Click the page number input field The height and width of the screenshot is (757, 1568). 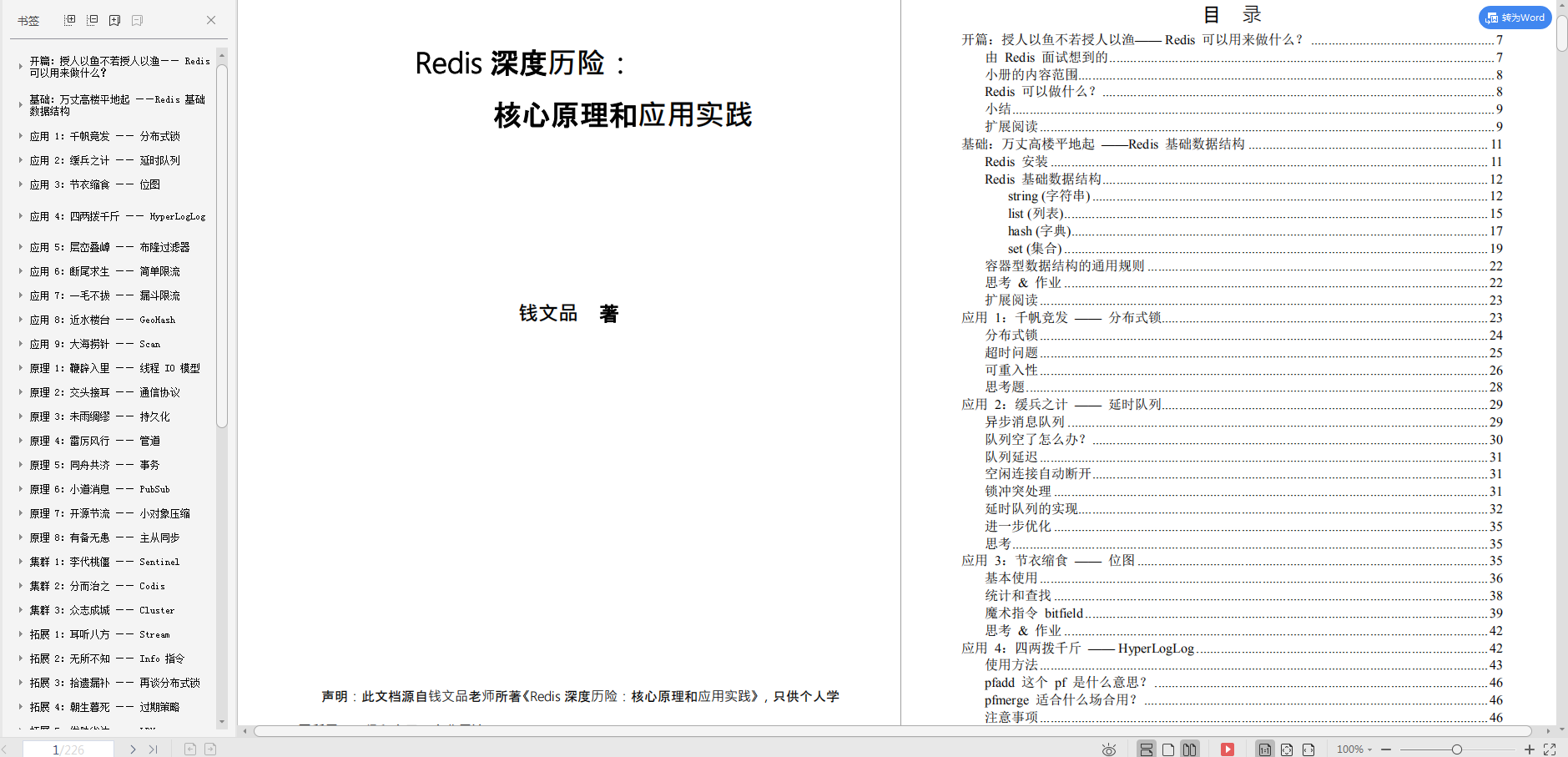click(x=68, y=749)
